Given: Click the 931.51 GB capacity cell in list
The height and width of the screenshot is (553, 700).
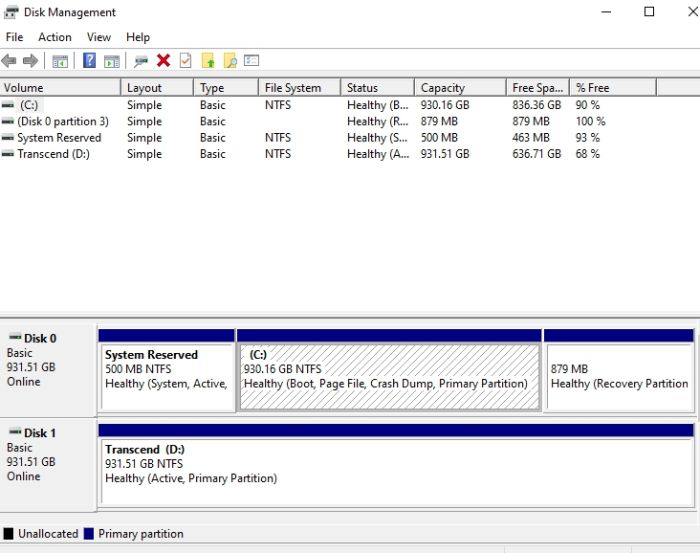Looking at the screenshot, I should point(445,154).
